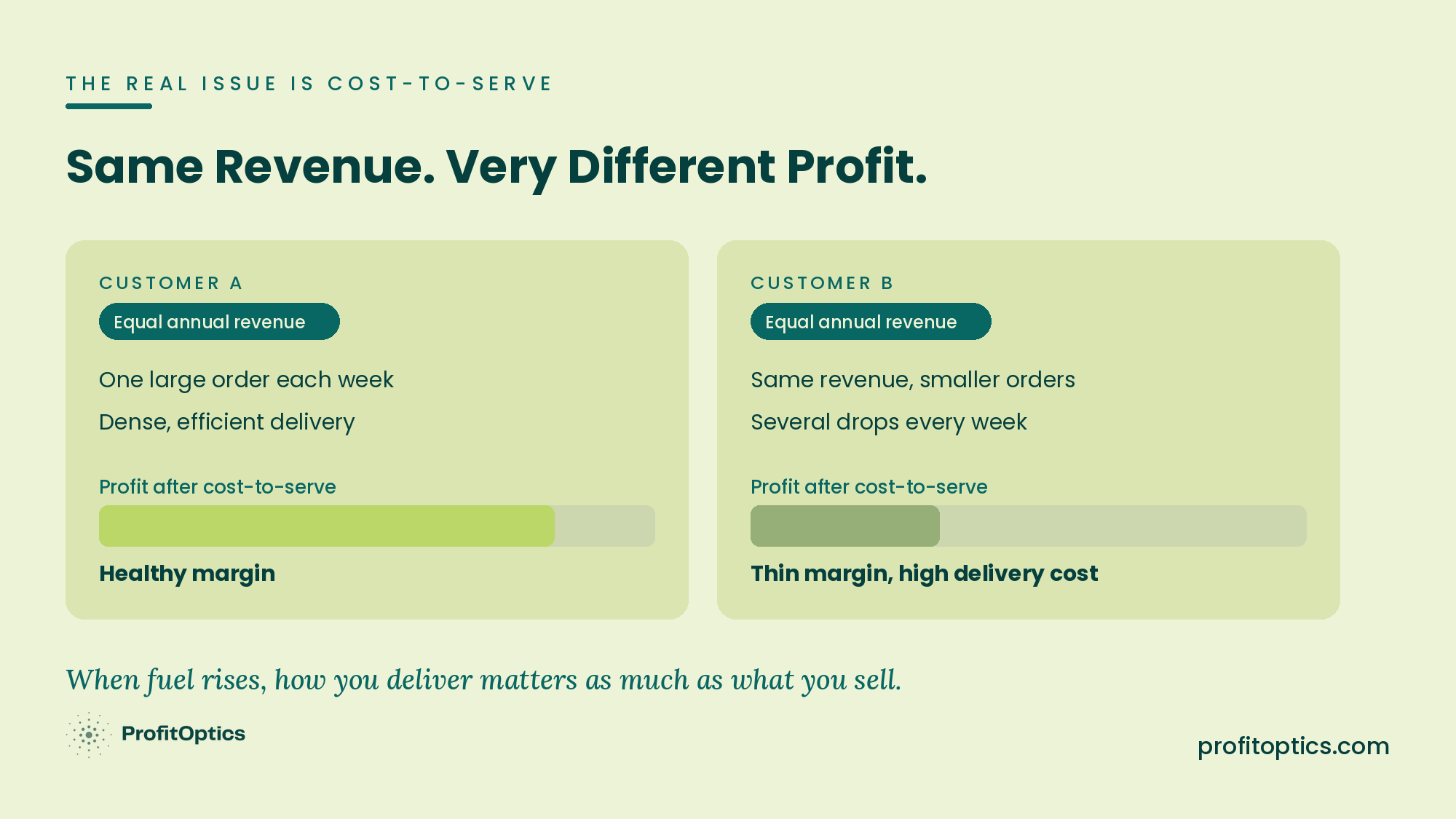This screenshot has width=1456, height=819.
Task: Select the CUSTOMER B heading
Action: [822, 283]
